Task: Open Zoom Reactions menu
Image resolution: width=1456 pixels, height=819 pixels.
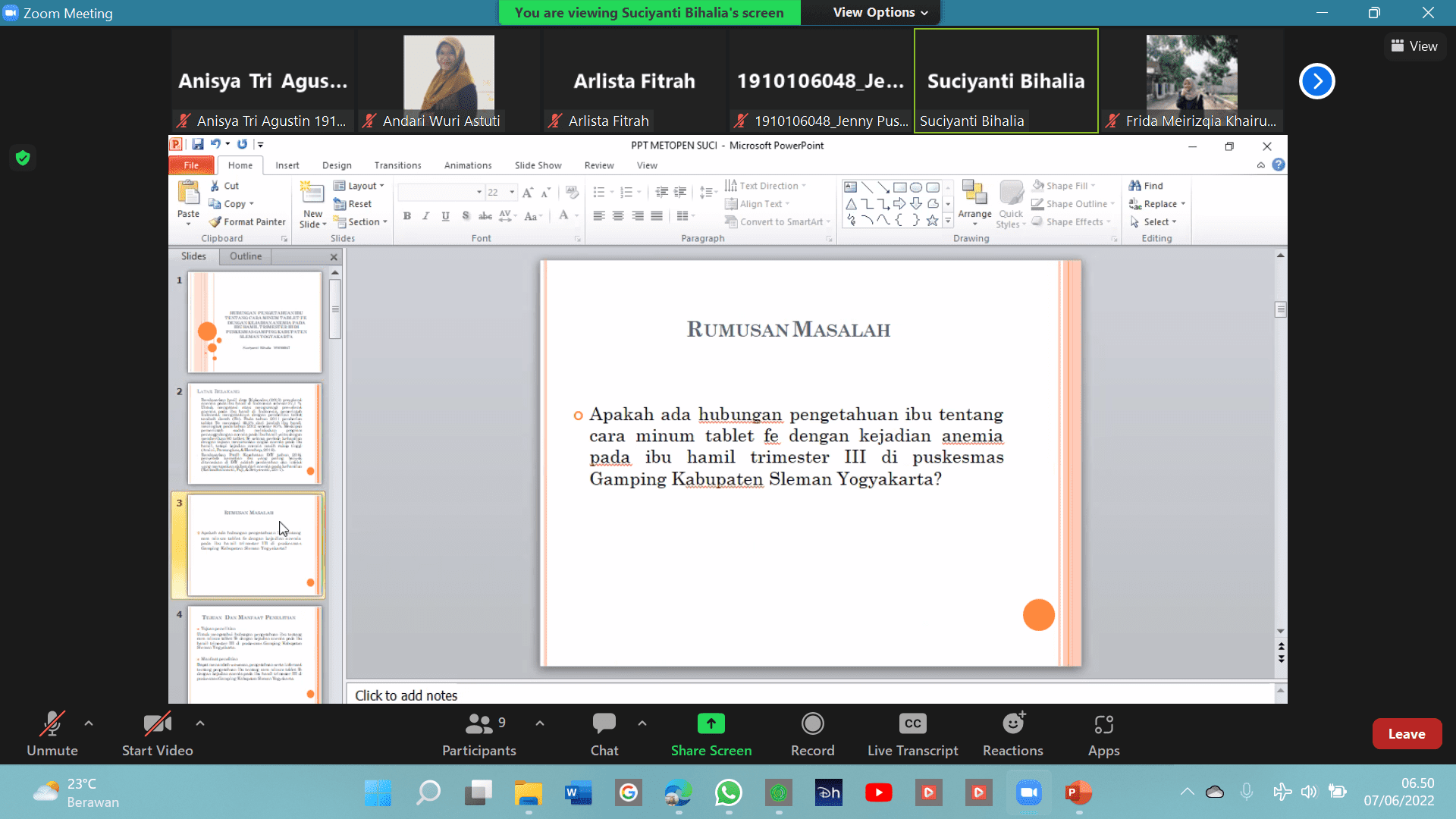Action: click(x=1013, y=734)
